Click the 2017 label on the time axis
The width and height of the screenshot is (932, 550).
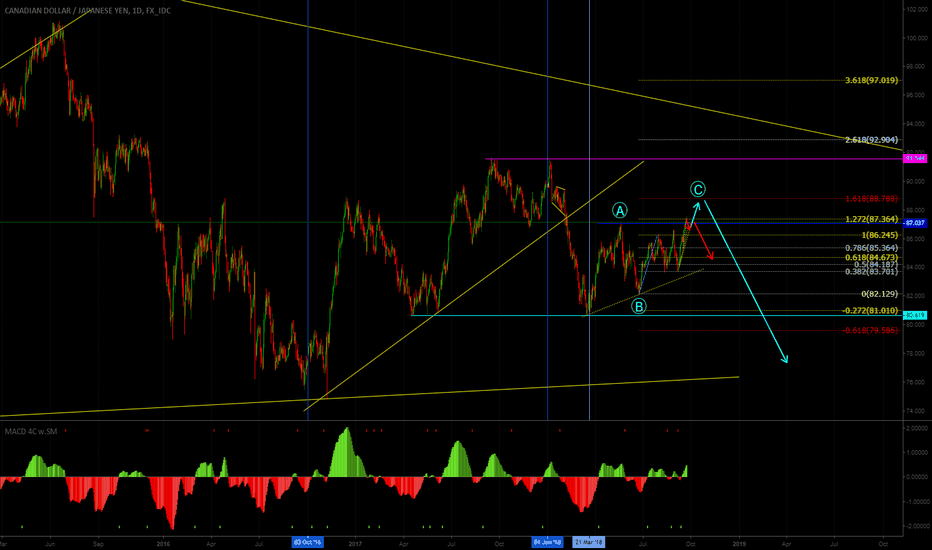coord(355,543)
